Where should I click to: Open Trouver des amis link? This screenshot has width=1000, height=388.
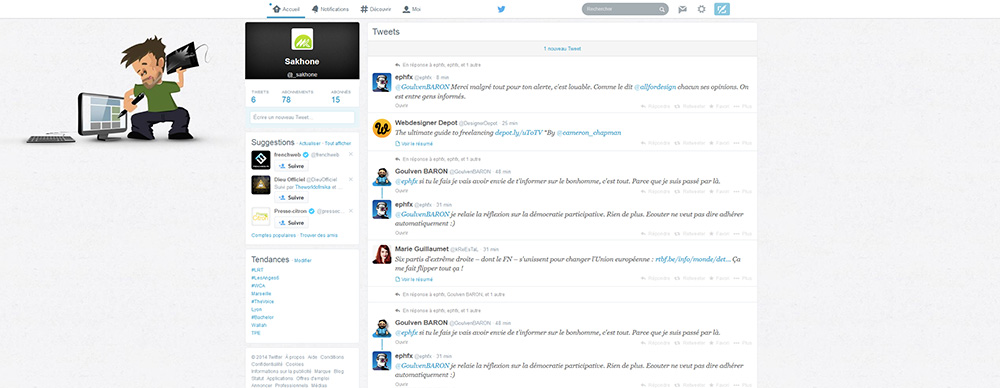(319, 235)
